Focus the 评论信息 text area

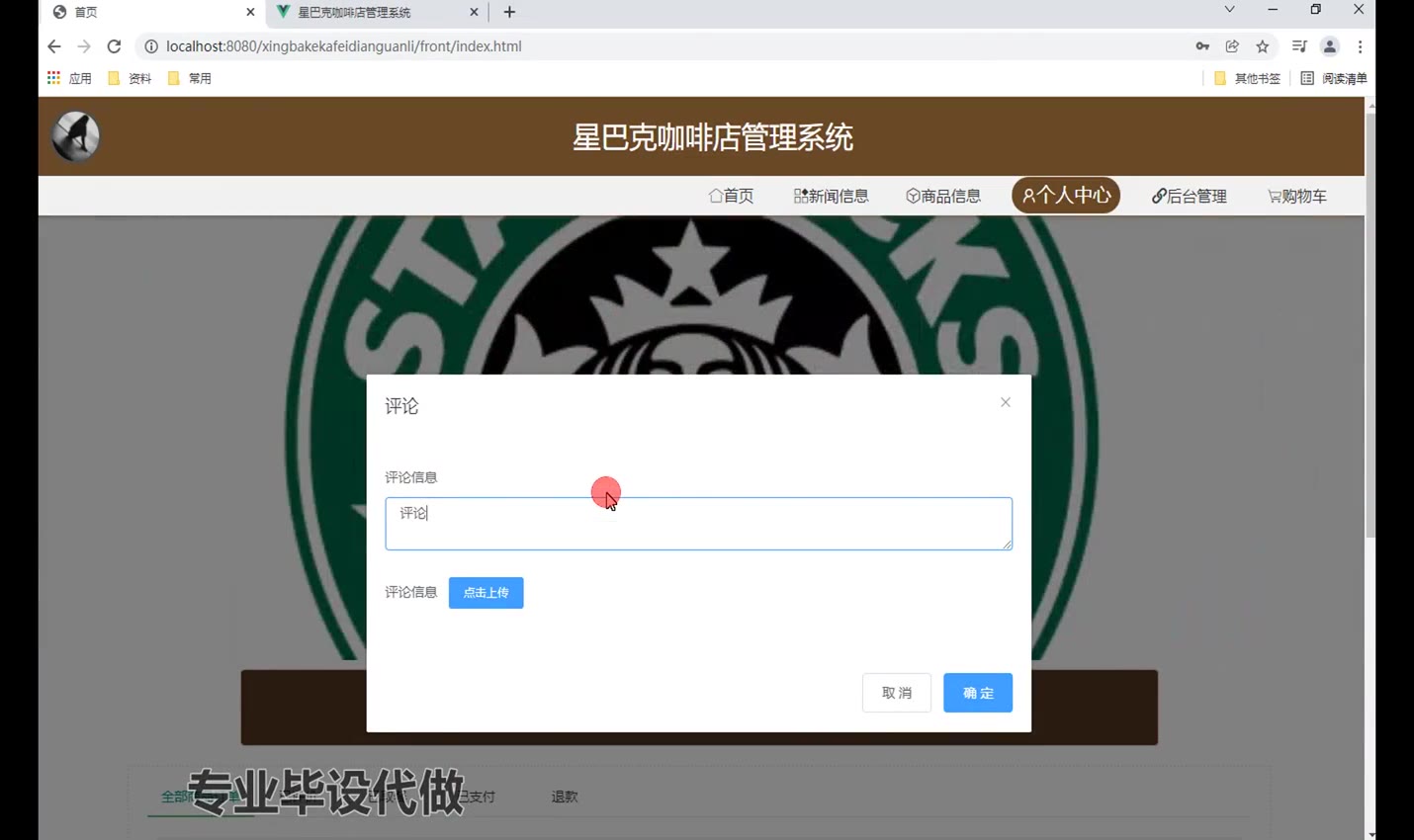click(x=699, y=524)
